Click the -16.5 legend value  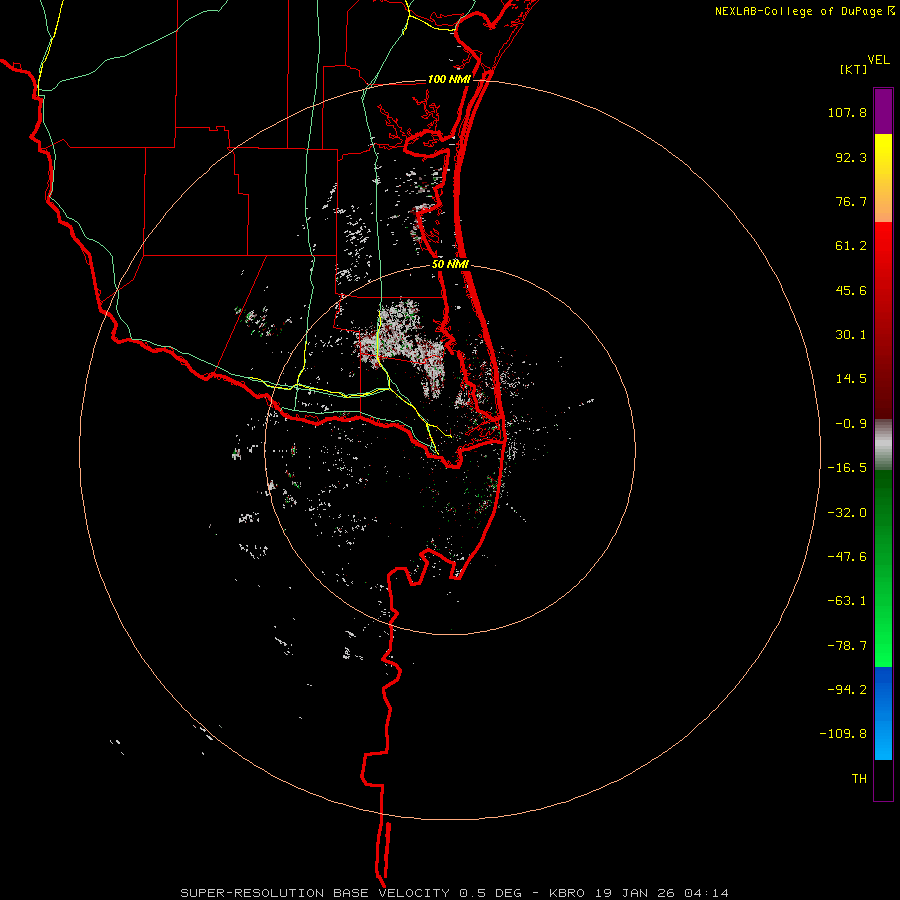[847, 468]
